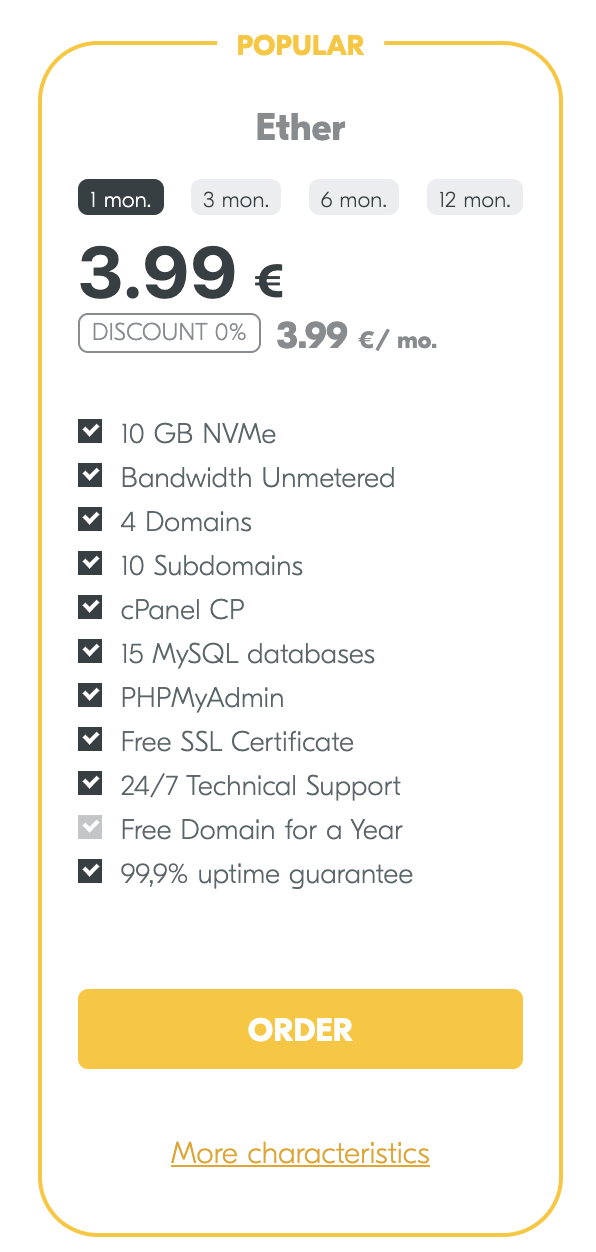Select the 12 mon. billing period
The height and width of the screenshot is (1252, 596).
tap(475, 198)
